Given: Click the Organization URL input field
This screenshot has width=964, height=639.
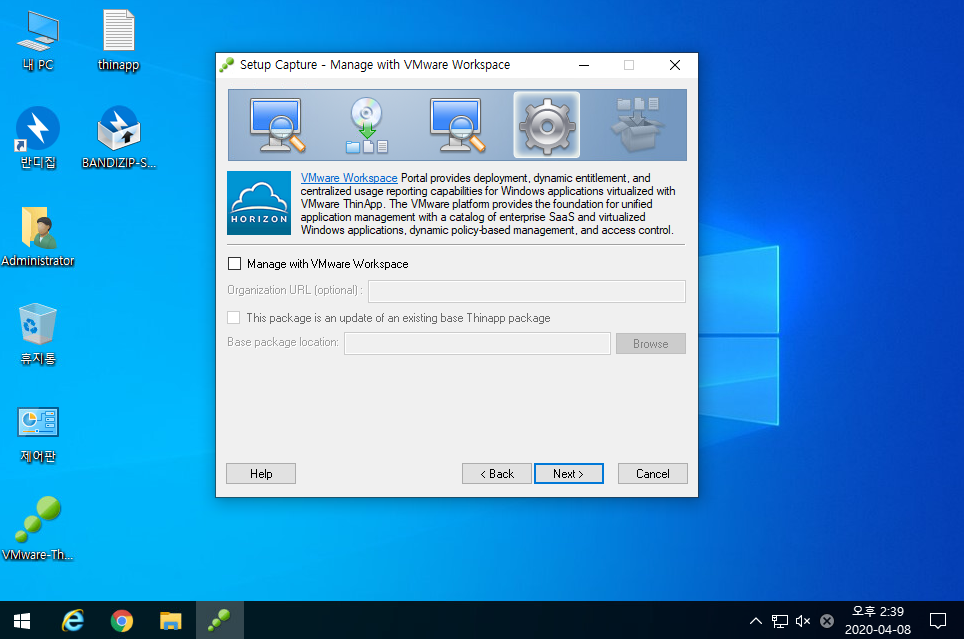Looking at the screenshot, I should pyautogui.click(x=527, y=291).
